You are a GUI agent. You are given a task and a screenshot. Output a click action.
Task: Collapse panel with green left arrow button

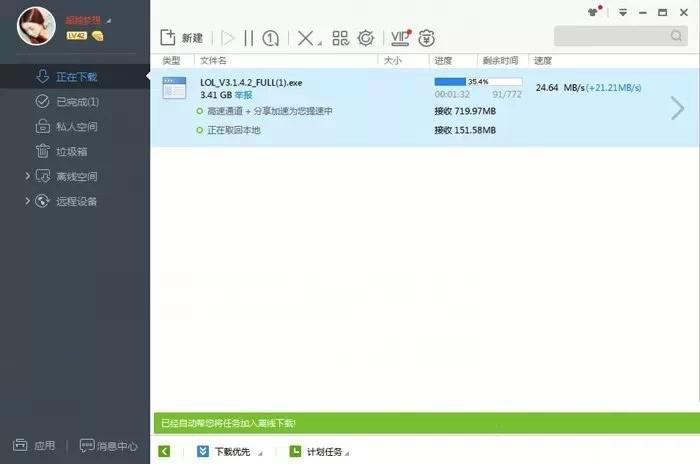(x=164, y=451)
